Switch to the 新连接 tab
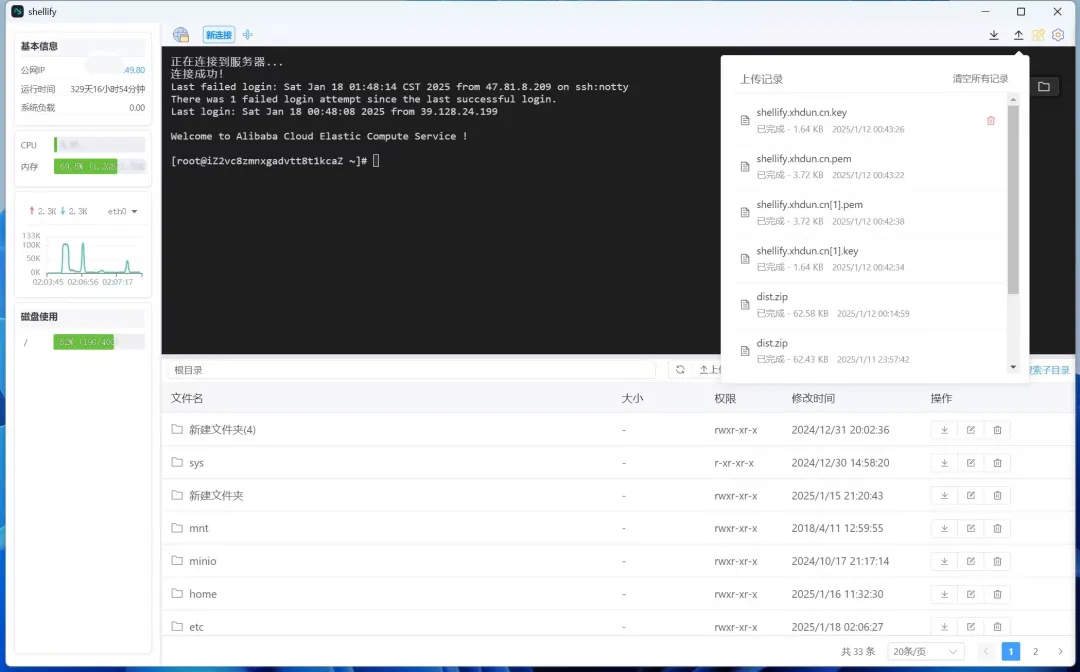 tap(218, 35)
